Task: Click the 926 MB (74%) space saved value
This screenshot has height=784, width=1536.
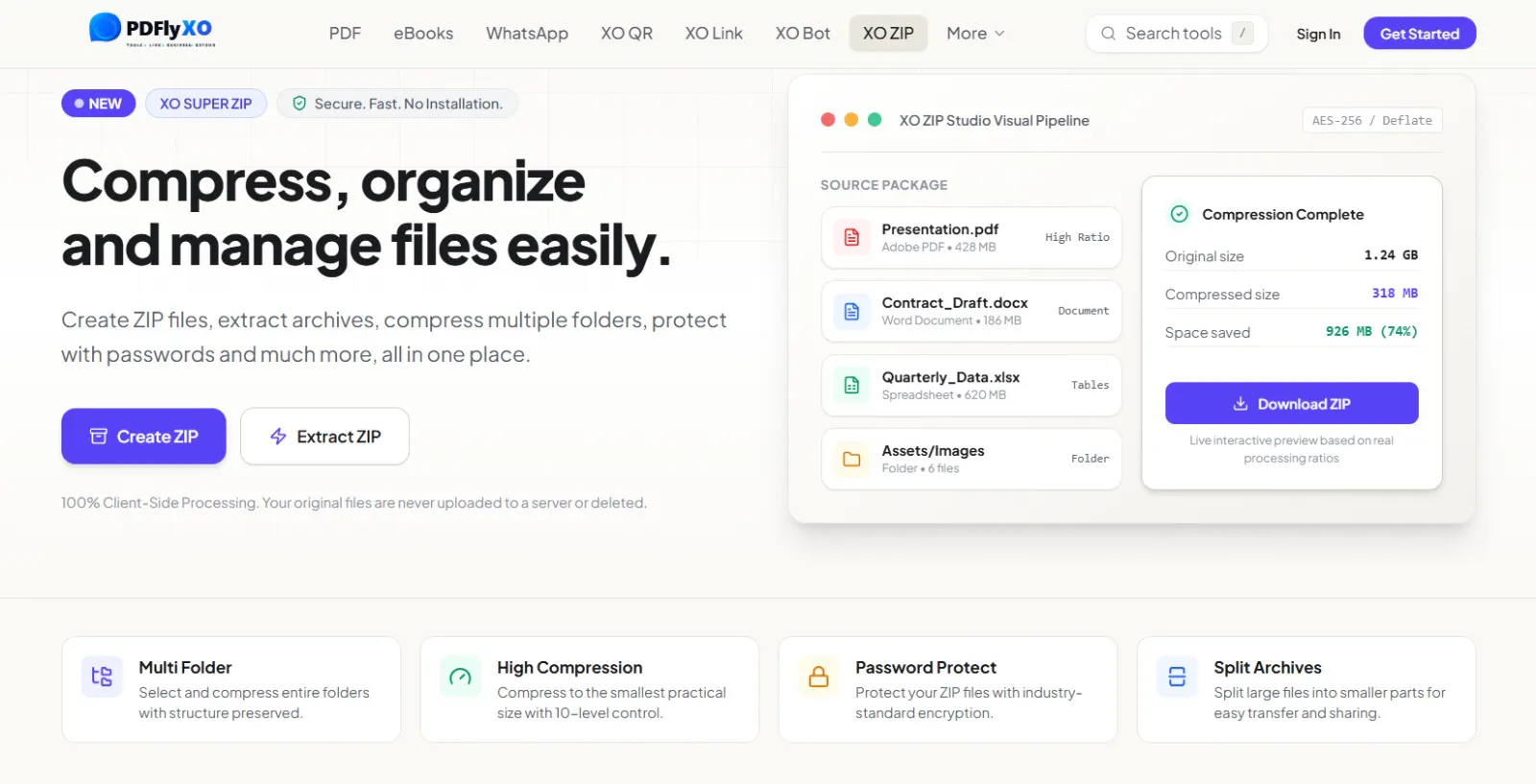Action: click(x=1371, y=331)
